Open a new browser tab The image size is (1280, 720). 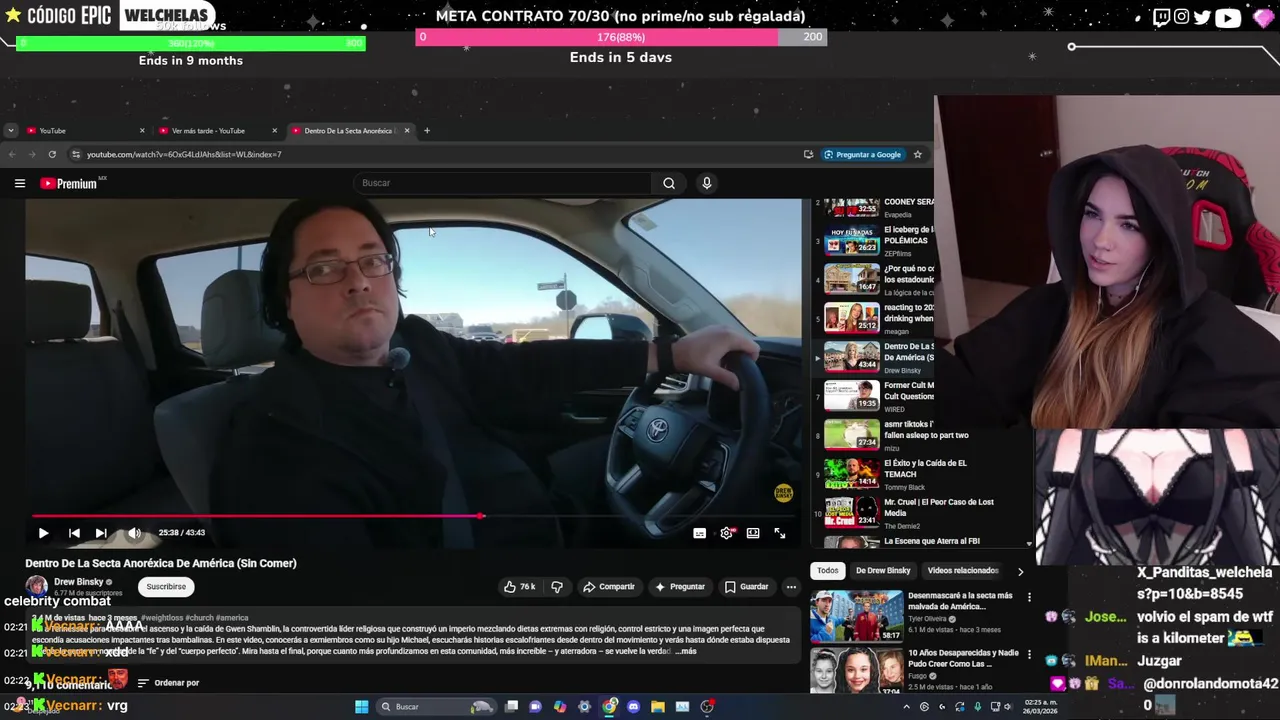click(427, 130)
